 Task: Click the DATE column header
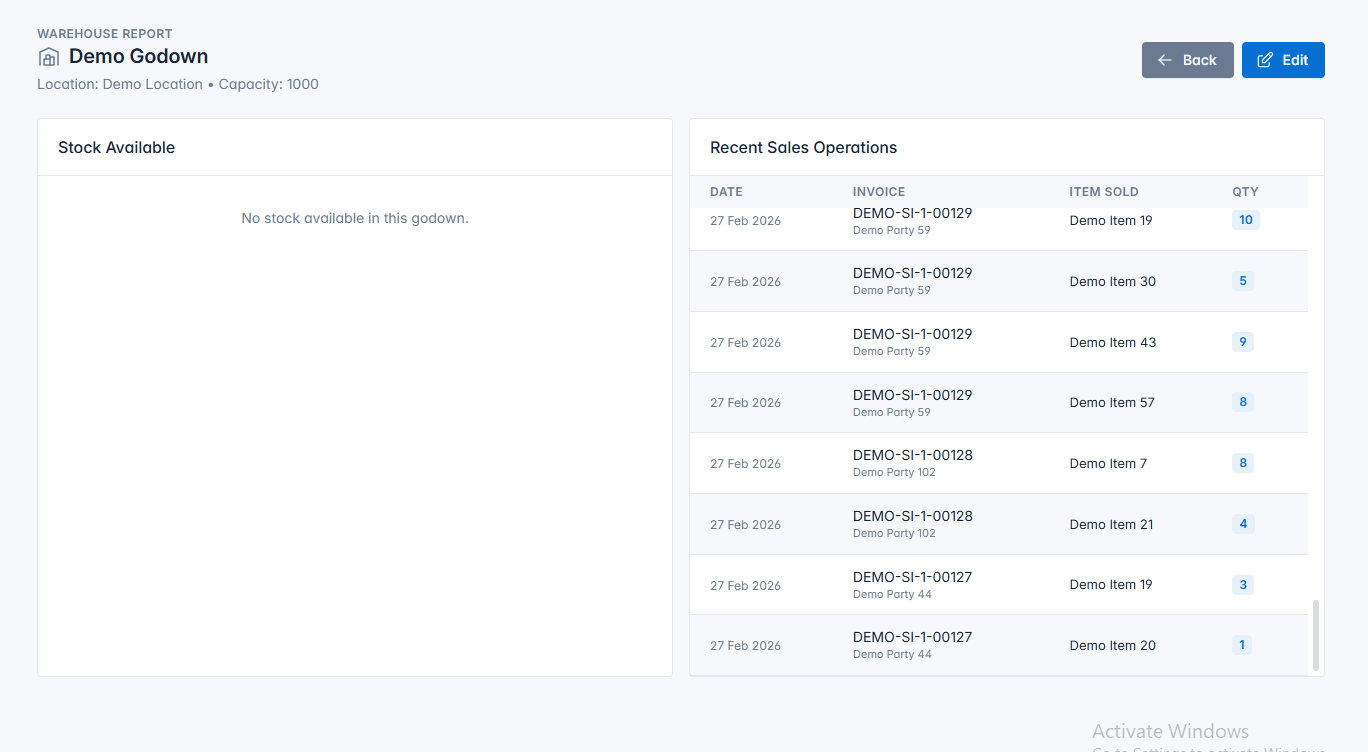coord(726,192)
